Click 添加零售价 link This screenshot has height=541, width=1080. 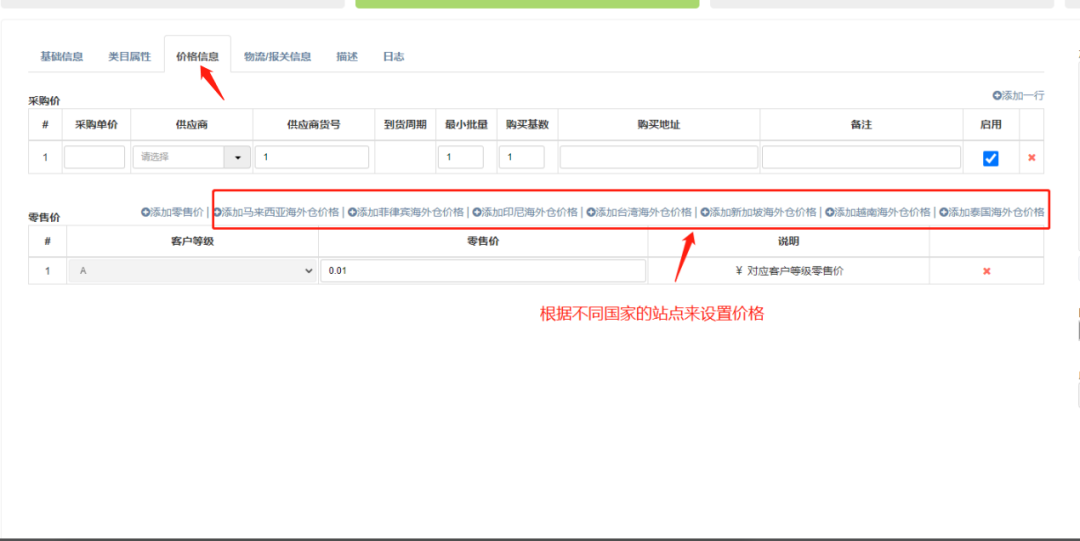[172, 212]
